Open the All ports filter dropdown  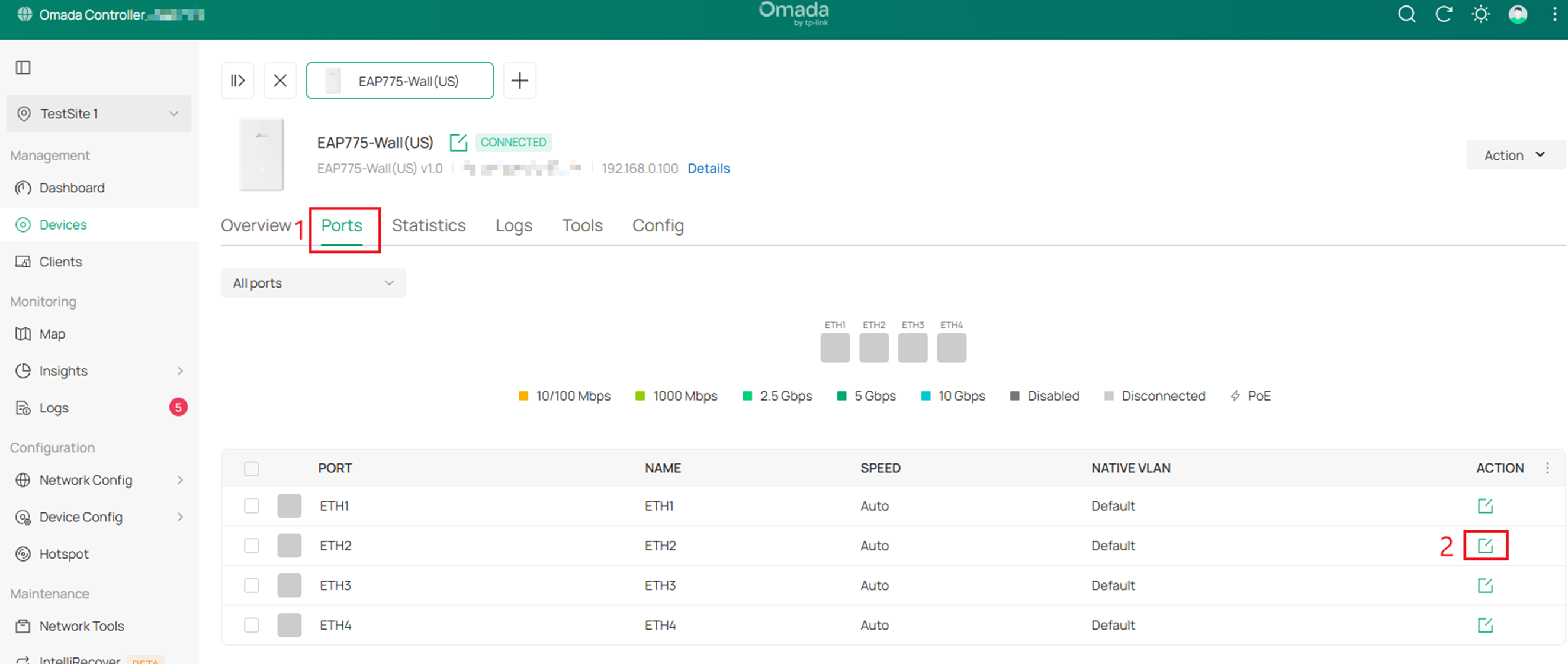[313, 283]
